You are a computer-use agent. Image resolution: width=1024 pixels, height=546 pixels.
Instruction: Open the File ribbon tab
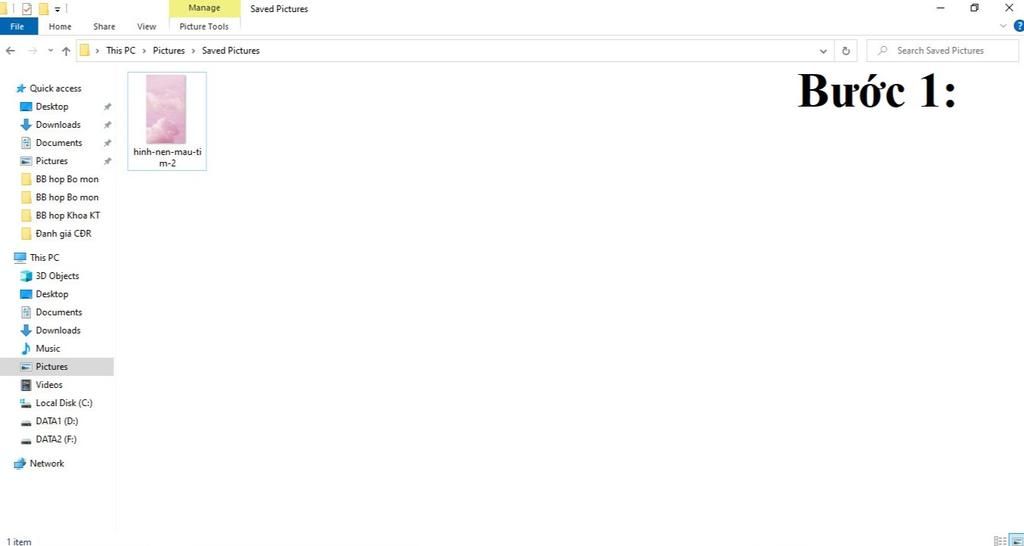pos(18,27)
